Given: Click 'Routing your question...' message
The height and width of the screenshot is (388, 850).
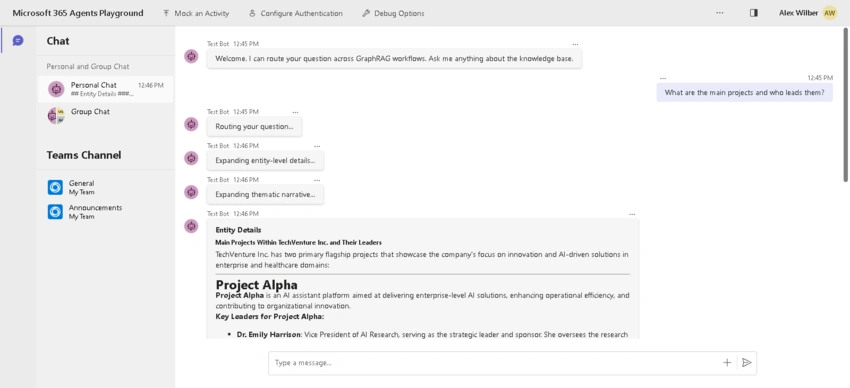Looking at the screenshot, I should 254,127.
